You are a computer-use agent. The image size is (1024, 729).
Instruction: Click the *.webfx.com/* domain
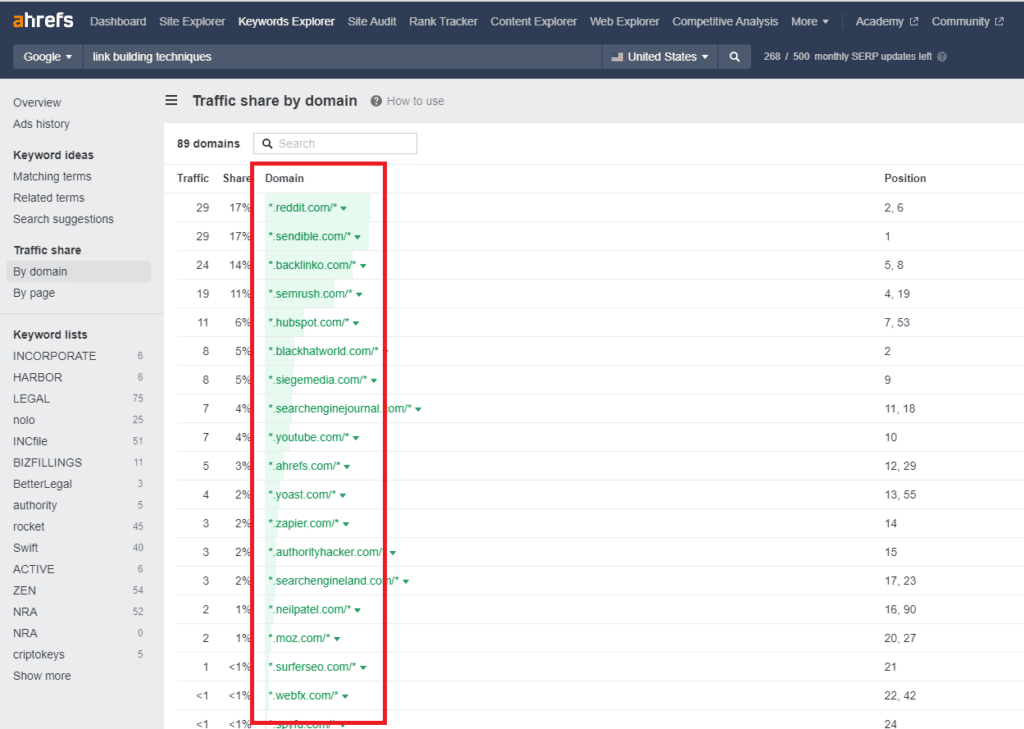pos(303,696)
